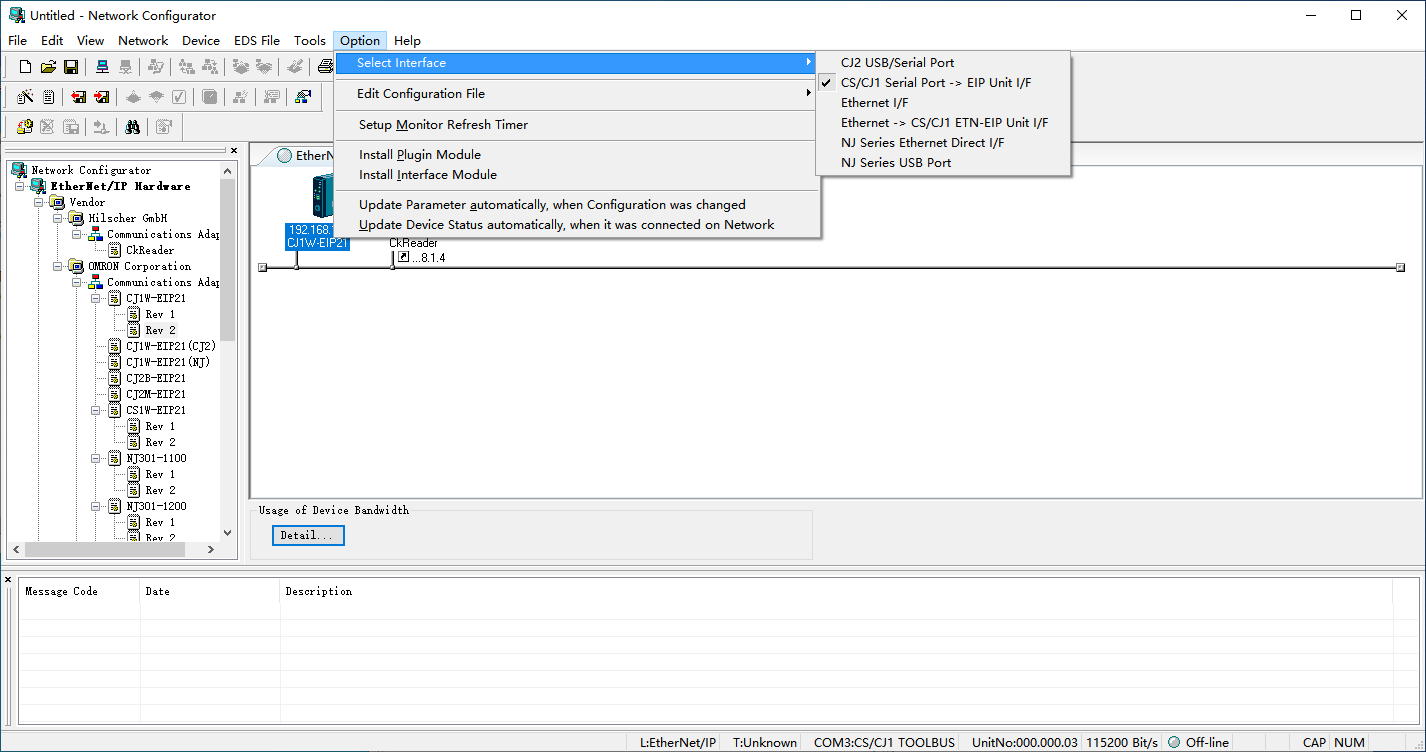Click the Detail... button
Image resolution: width=1426 pixels, height=752 pixels.
(308, 535)
